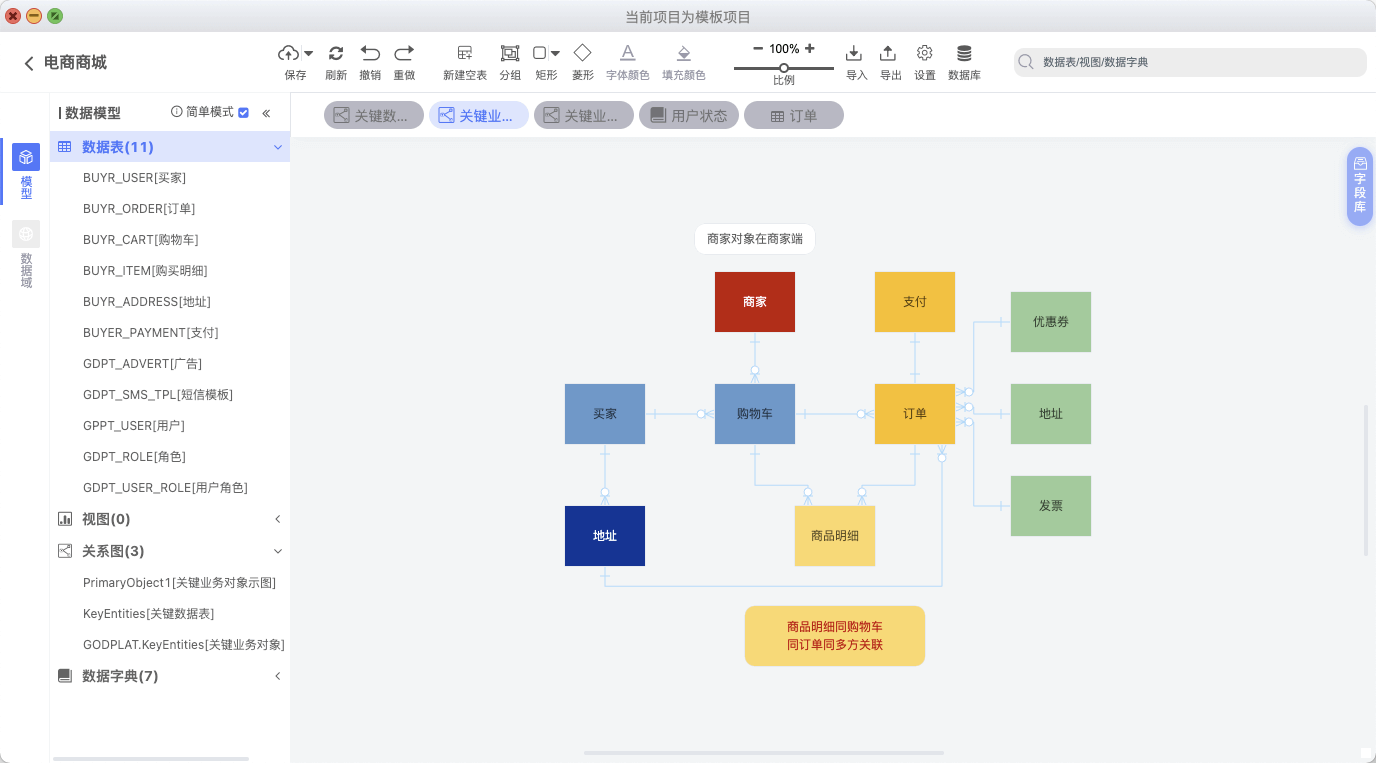
Task: Open Settings (设置) gear icon
Action: [925, 53]
